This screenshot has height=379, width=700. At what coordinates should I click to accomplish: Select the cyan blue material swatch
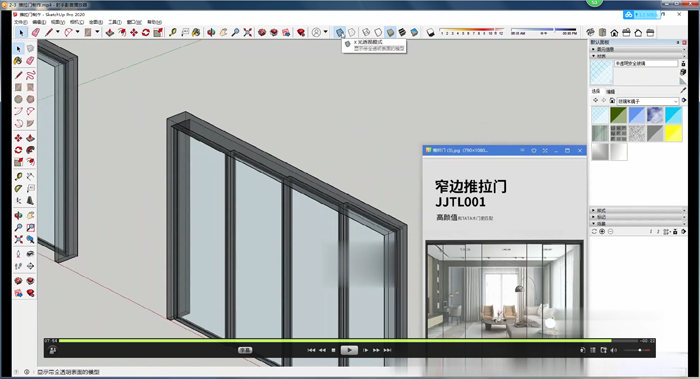tap(673, 115)
